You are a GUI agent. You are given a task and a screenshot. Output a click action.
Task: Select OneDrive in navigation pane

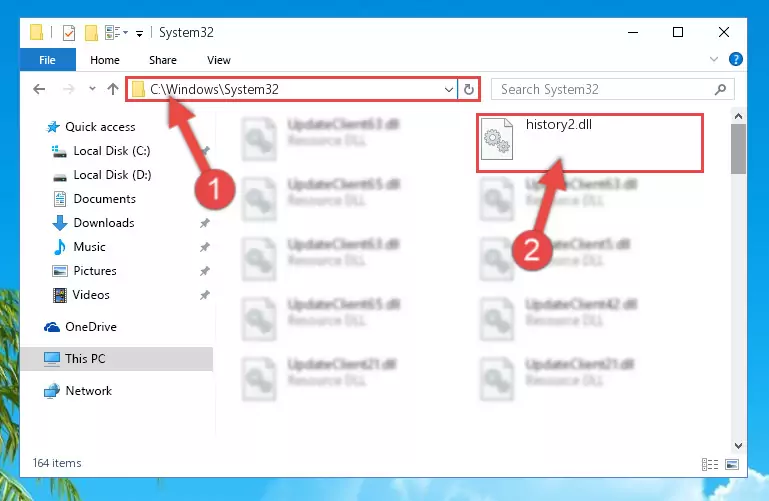[x=91, y=327]
